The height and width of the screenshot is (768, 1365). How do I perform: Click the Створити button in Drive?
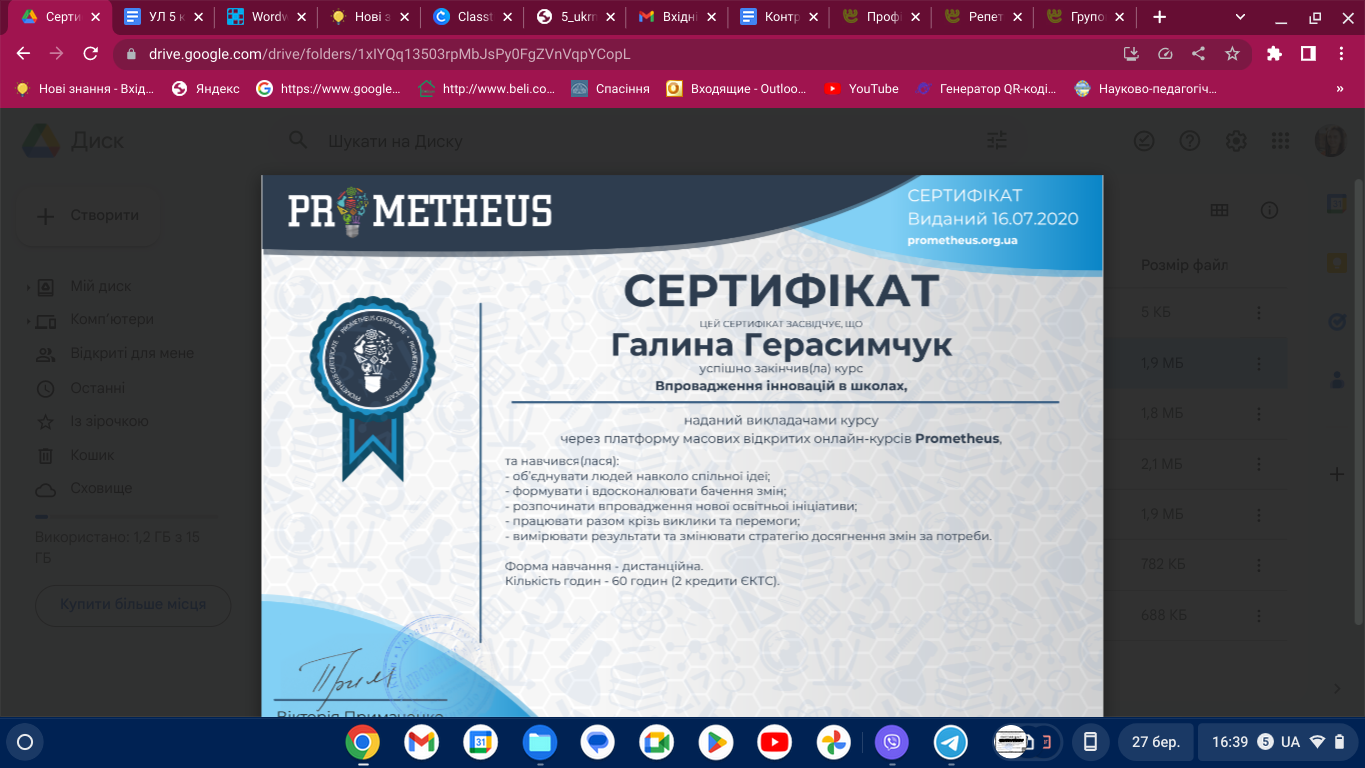tap(88, 215)
